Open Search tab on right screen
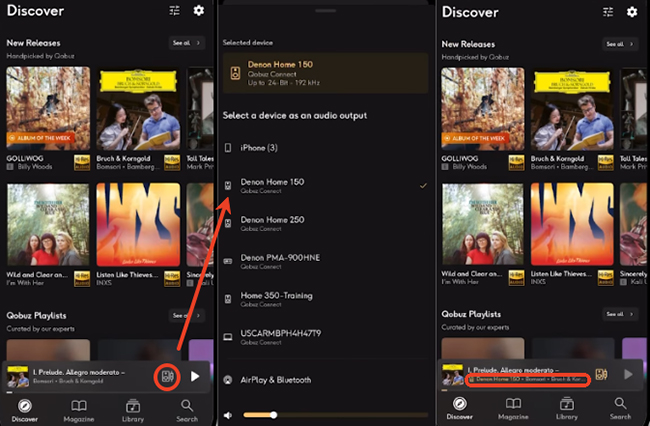 (x=620, y=409)
